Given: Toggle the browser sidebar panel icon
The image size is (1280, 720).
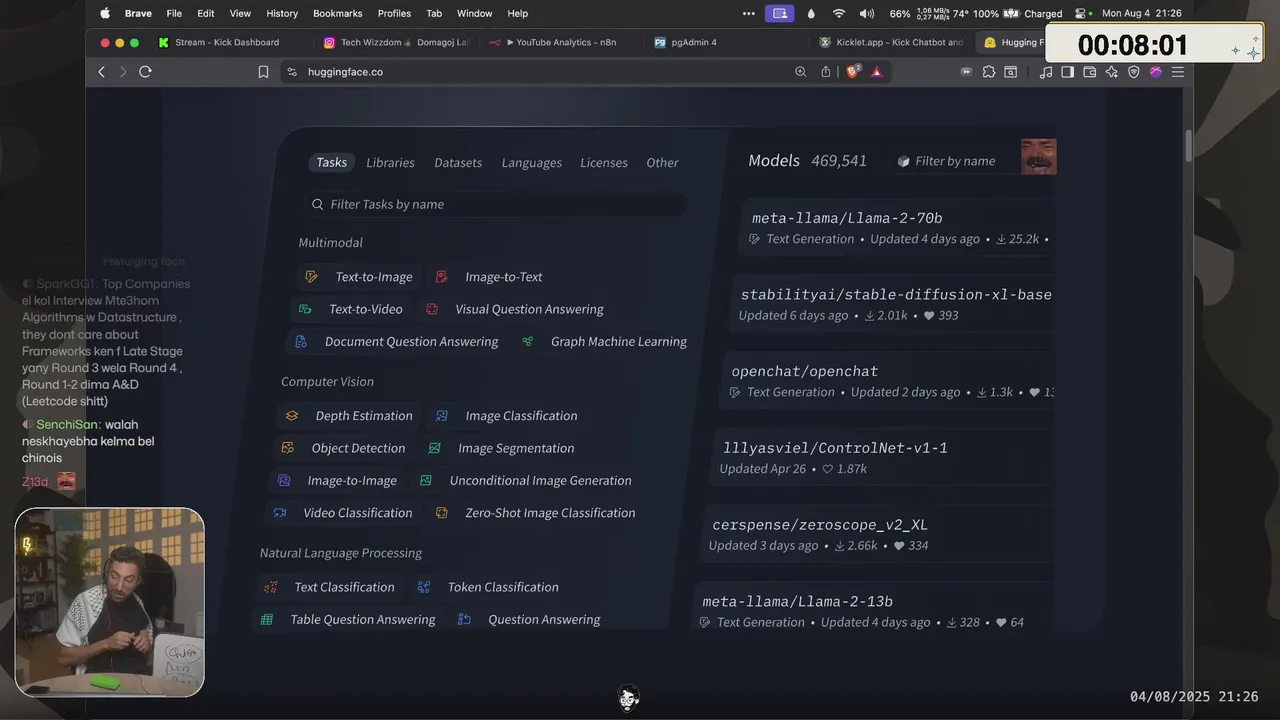Looking at the screenshot, I should click(1068, 72).
